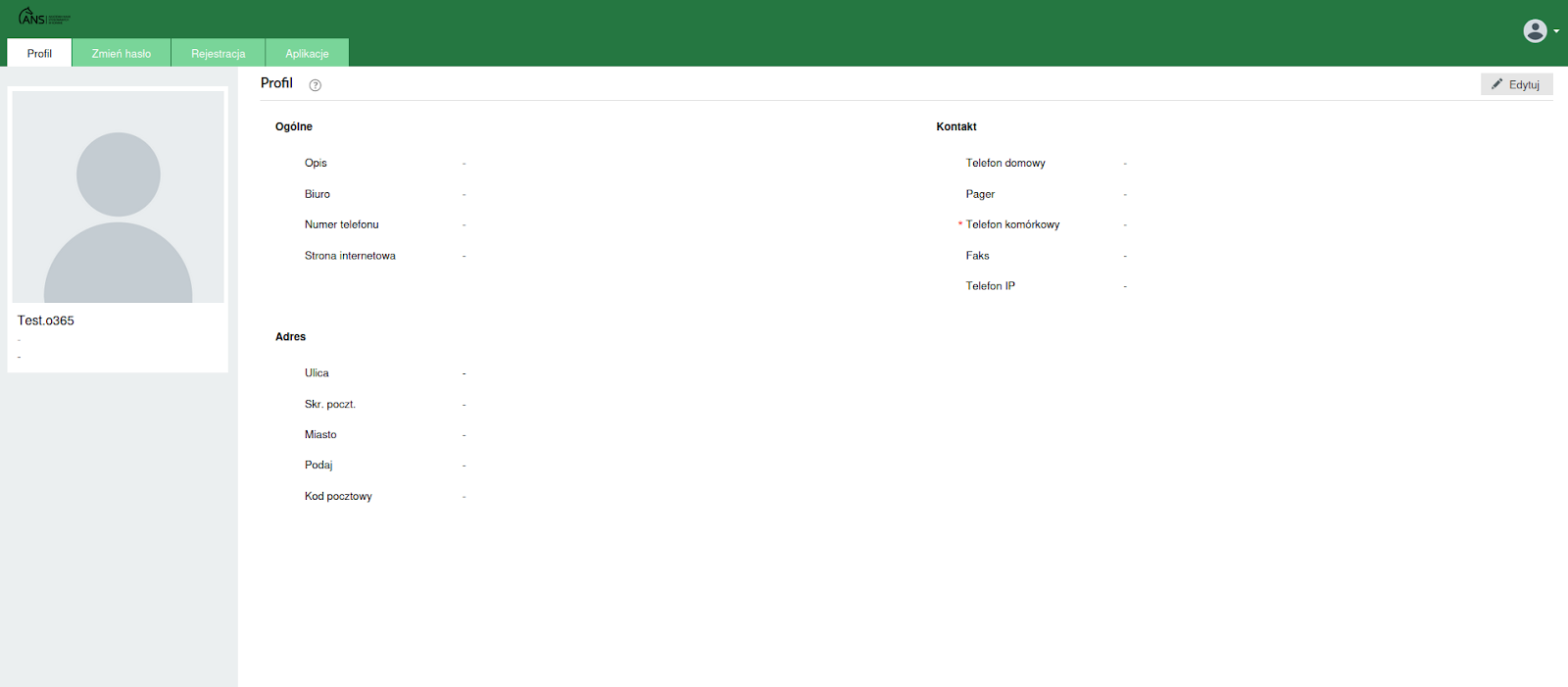Select the Test.o365 username text
Image resolution: width=1568 pixels, height=687 pixels.
pos(46,320)
